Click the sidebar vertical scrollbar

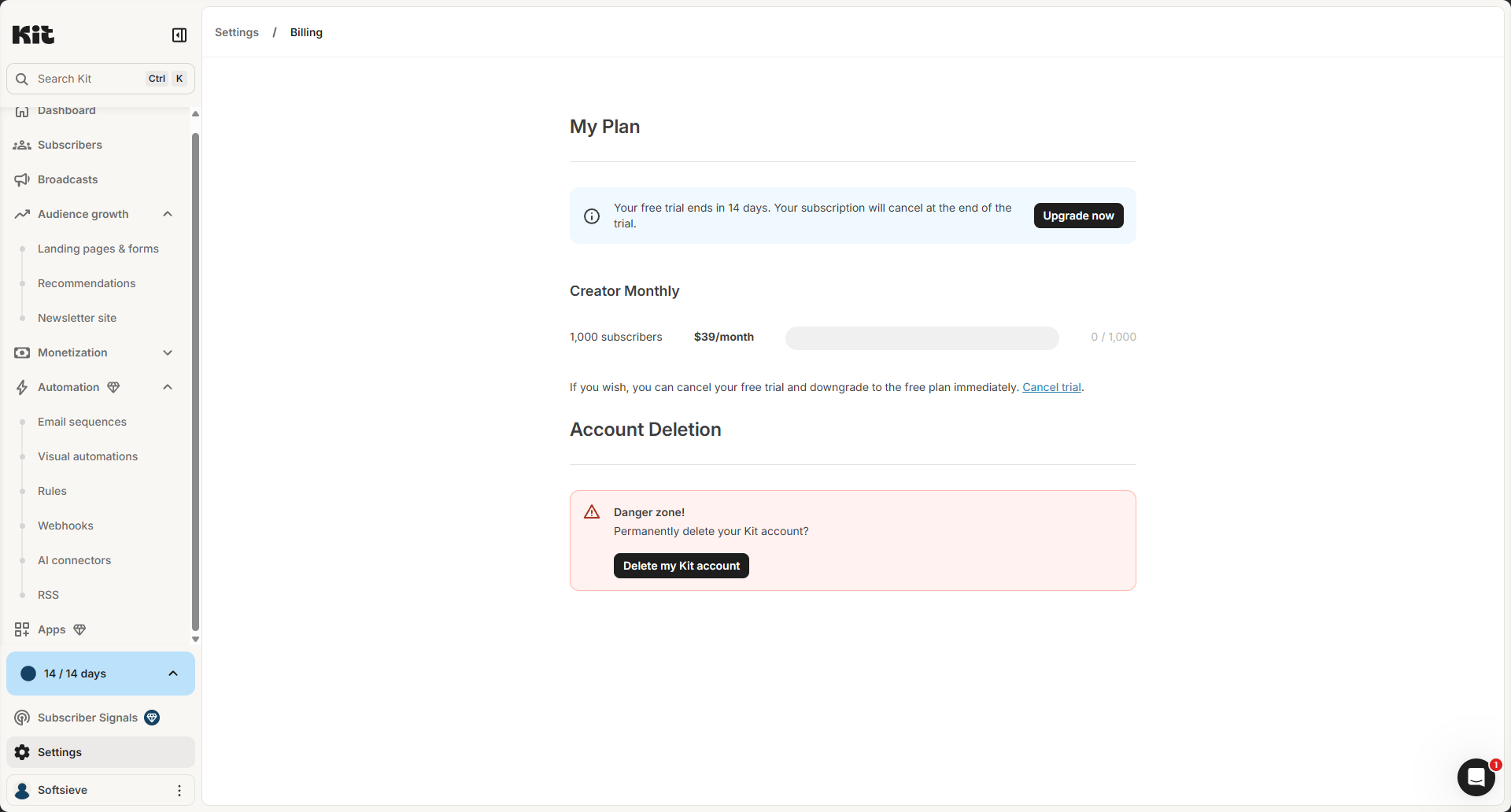[195, 382]
